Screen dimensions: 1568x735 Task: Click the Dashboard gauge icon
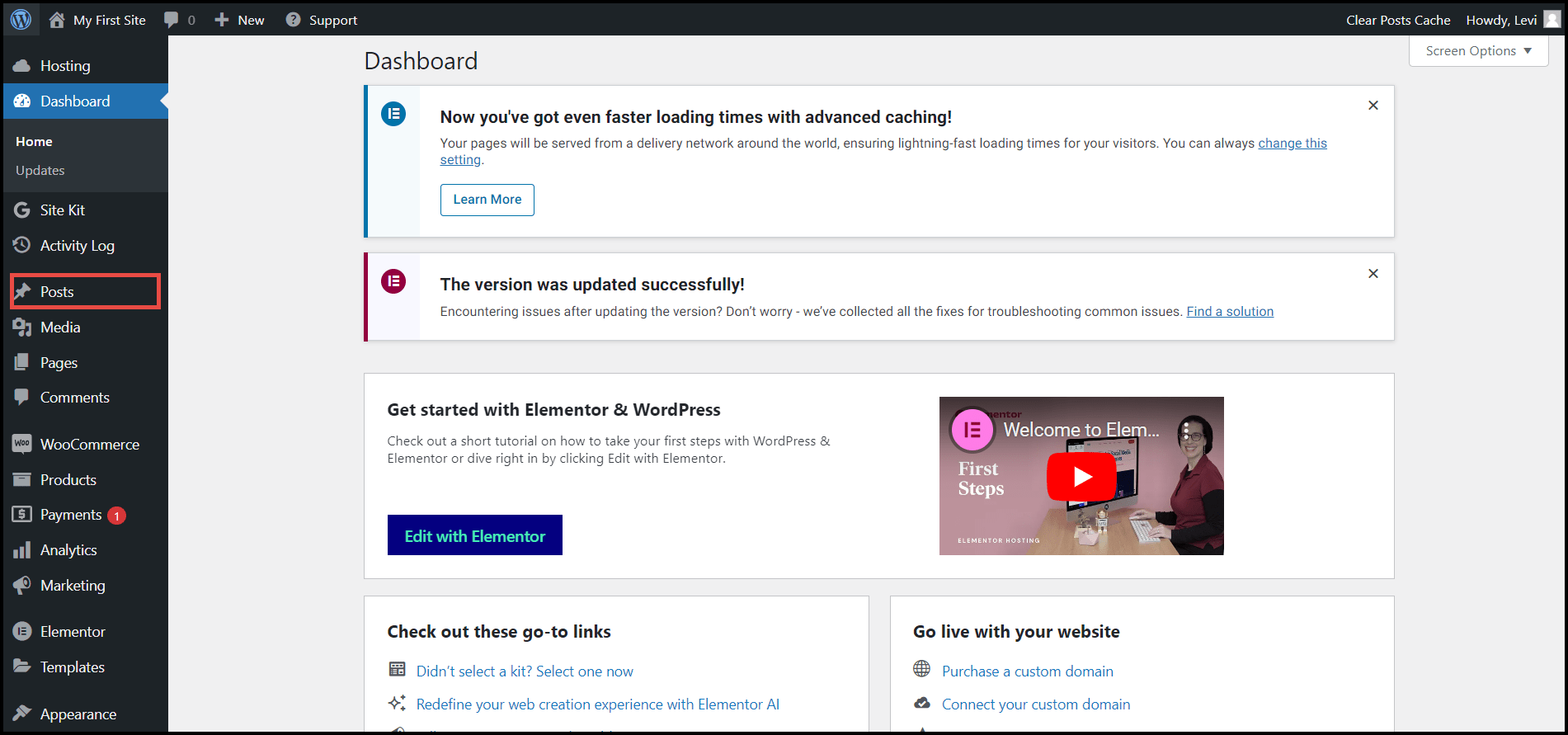(22, 101)
